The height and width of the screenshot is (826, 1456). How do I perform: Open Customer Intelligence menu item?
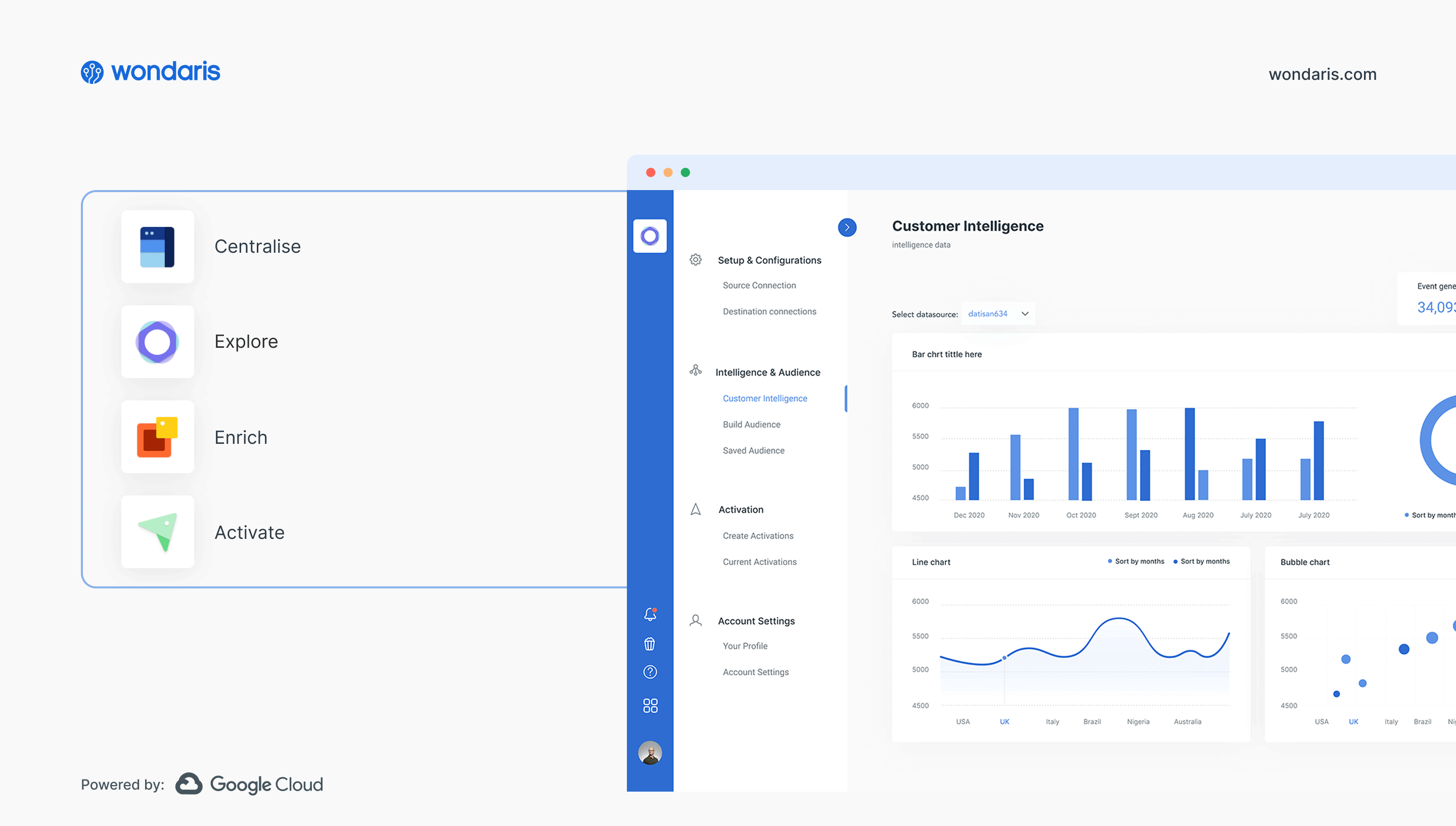764,398
